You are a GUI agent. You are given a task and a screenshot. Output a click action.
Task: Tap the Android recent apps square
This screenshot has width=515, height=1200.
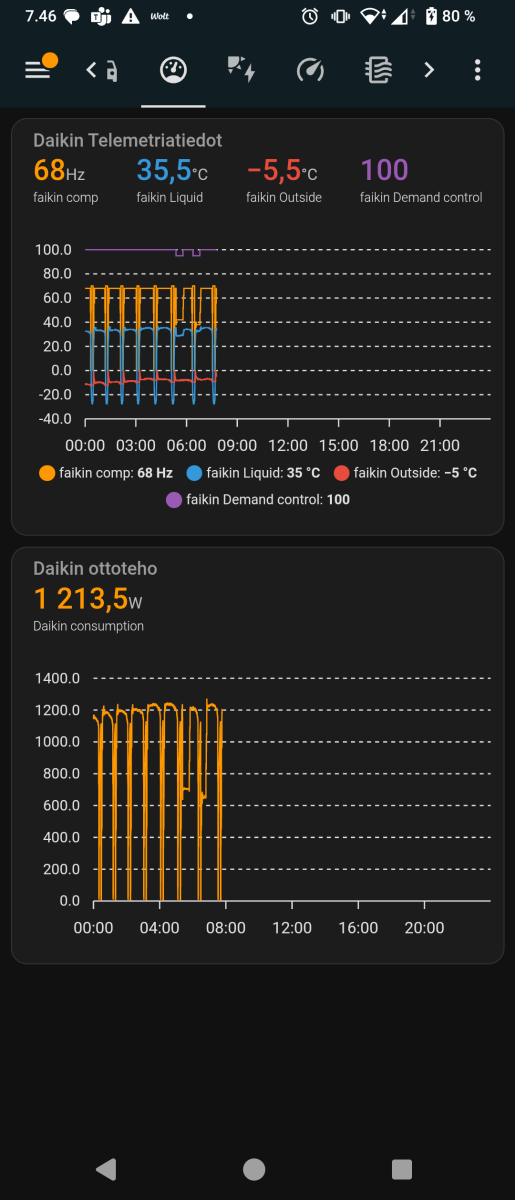[x=402, y=1169]
